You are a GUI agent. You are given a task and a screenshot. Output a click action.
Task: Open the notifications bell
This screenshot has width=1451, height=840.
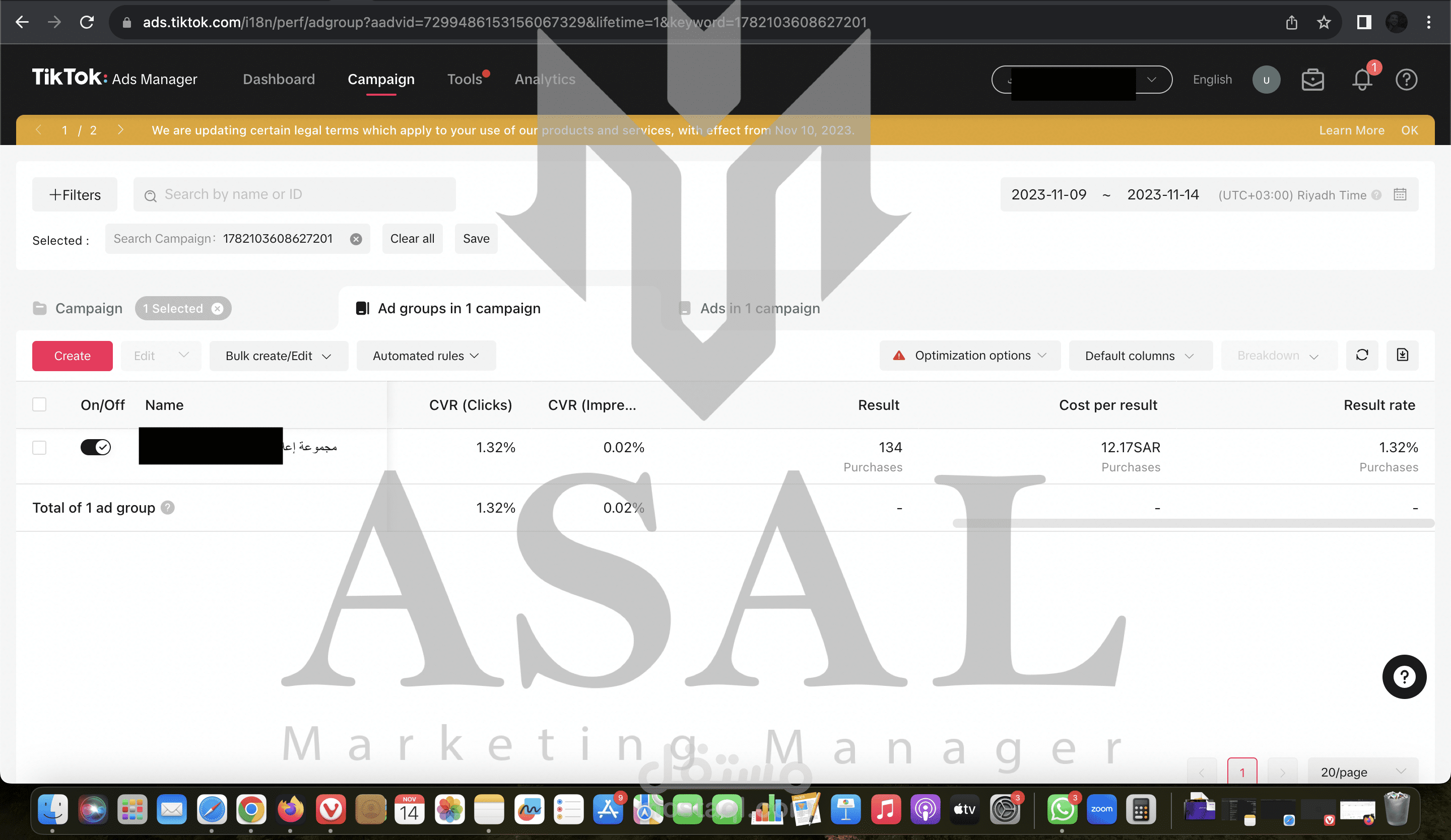pyautogui.click(x=1362, y=80)
